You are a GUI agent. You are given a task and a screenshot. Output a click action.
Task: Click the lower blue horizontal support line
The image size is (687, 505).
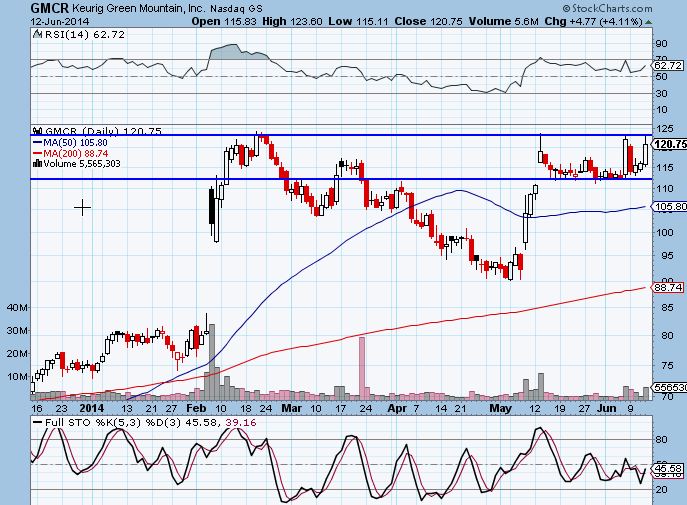[341, 179]
